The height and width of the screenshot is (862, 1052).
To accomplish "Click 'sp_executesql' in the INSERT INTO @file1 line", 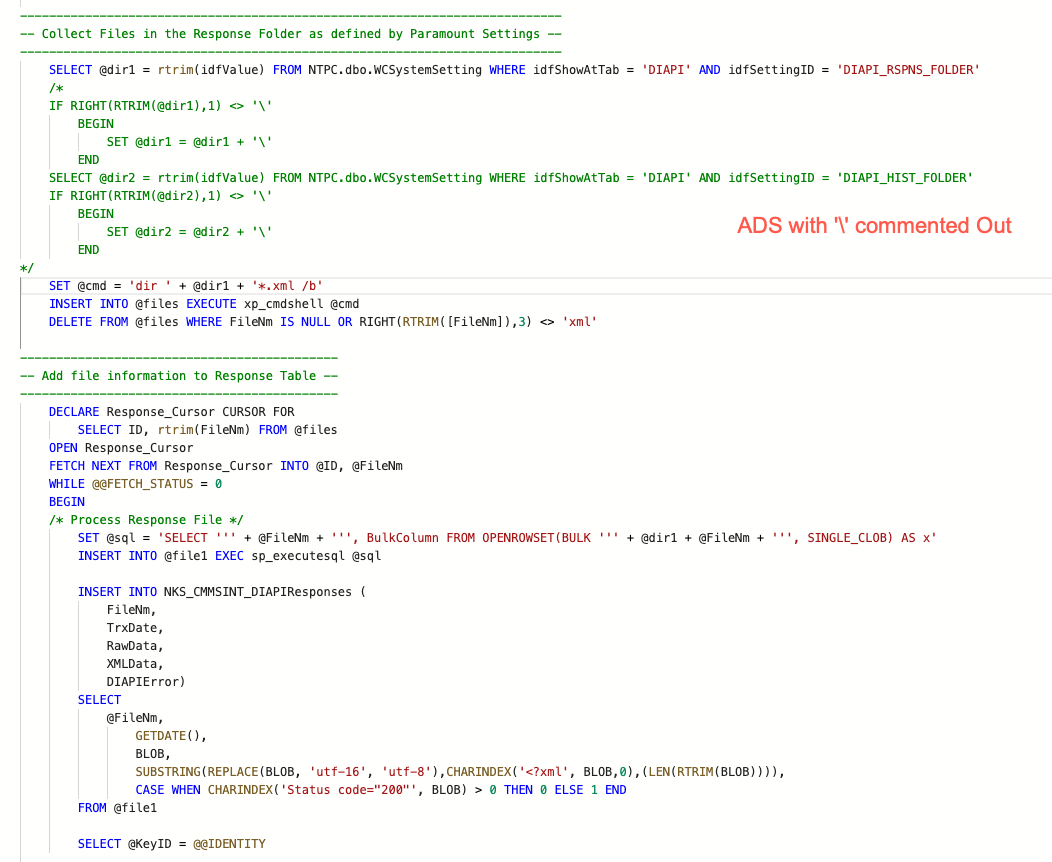I will 298,556.
